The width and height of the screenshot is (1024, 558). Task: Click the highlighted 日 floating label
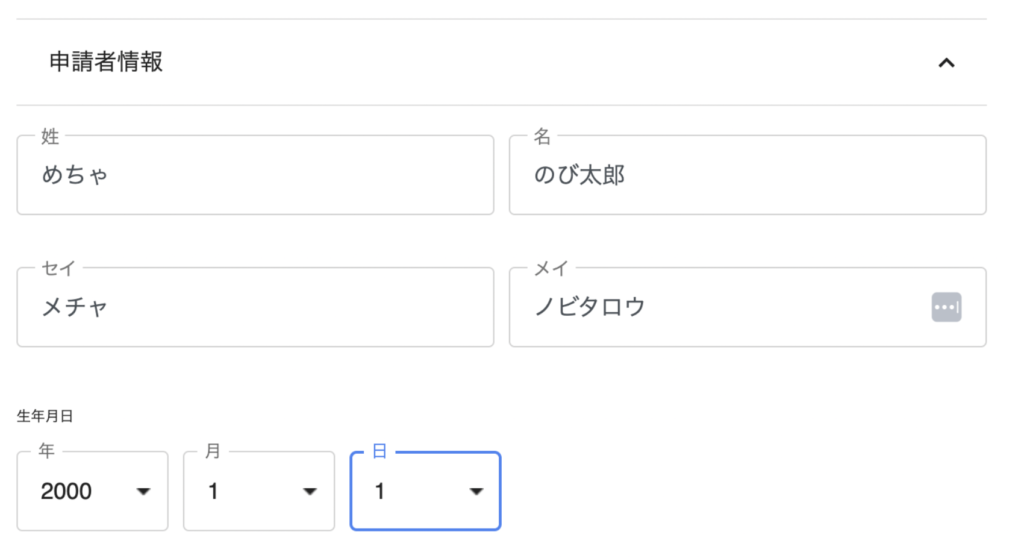[x=379, y=452]
